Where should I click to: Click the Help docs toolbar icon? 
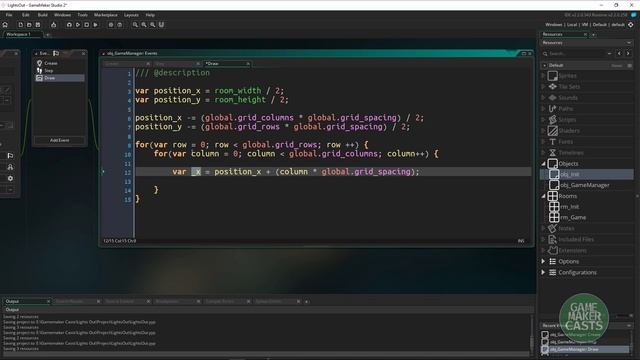point(120,25)
